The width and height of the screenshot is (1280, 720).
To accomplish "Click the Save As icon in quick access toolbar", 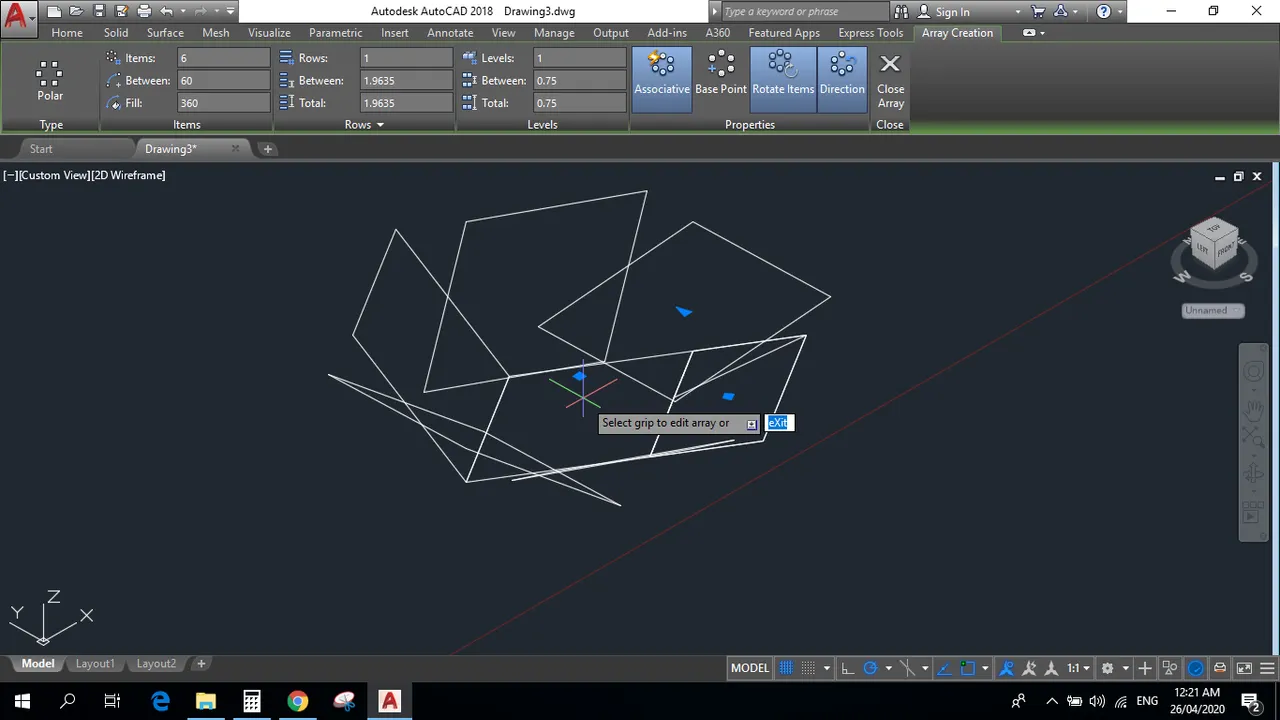I will click(121, 12).
